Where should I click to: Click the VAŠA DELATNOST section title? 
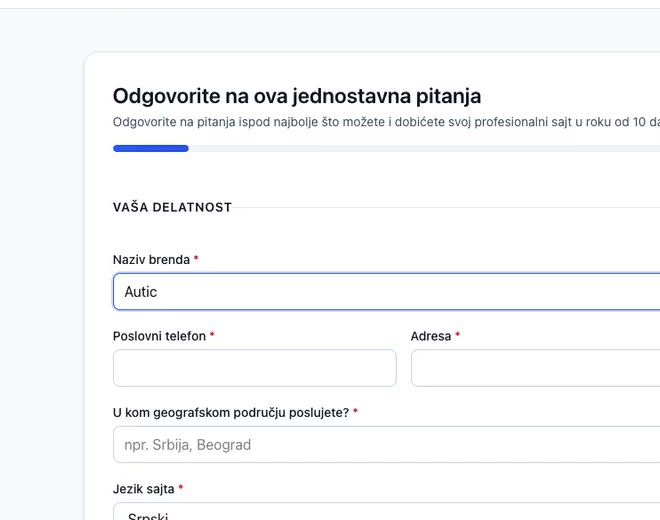click(x=172, y=207)
